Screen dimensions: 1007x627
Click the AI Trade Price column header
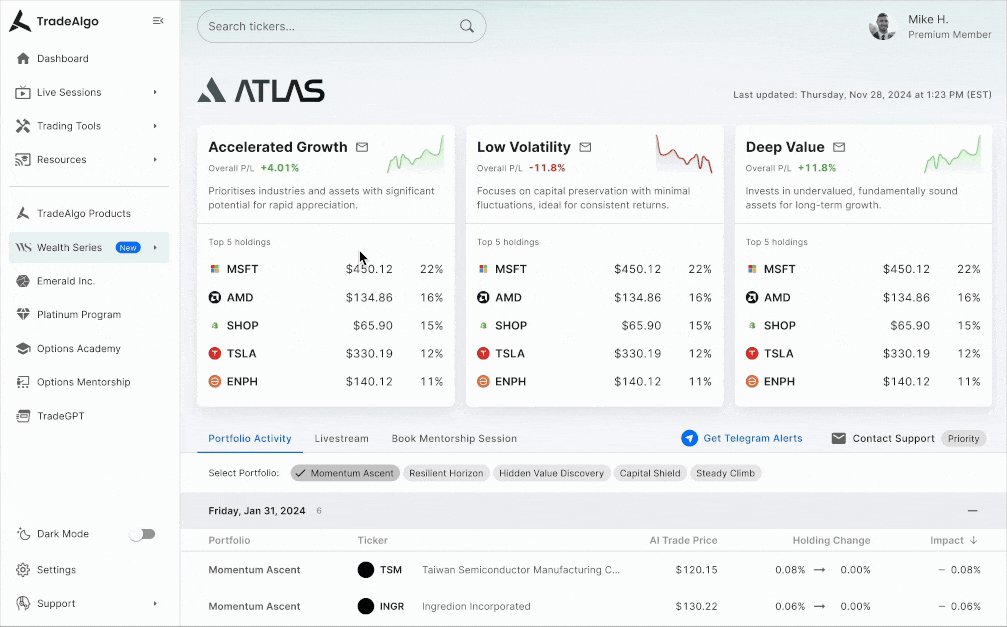point(683,540)
